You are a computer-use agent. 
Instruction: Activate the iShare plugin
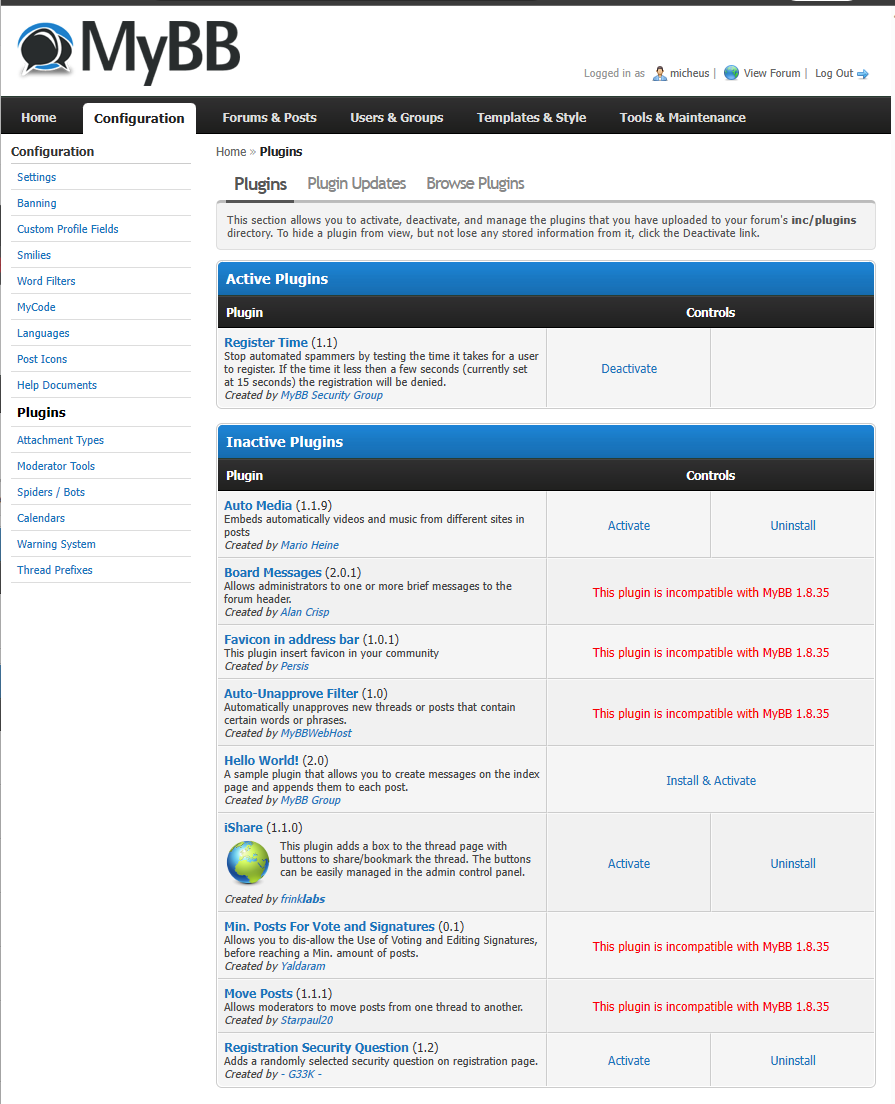pos(629,864)
